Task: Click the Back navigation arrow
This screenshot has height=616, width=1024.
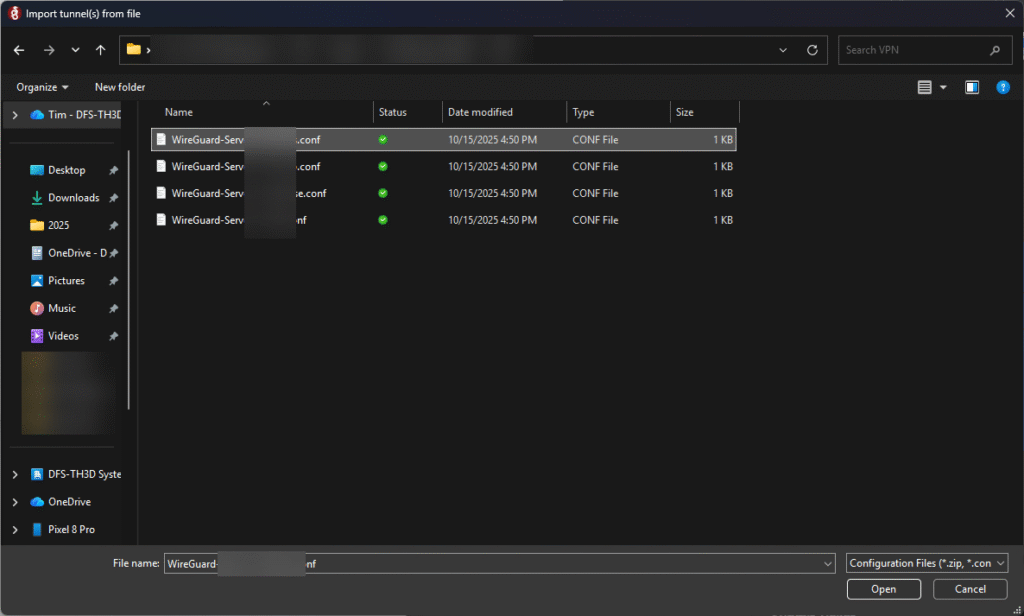Action: coord(19,50)
